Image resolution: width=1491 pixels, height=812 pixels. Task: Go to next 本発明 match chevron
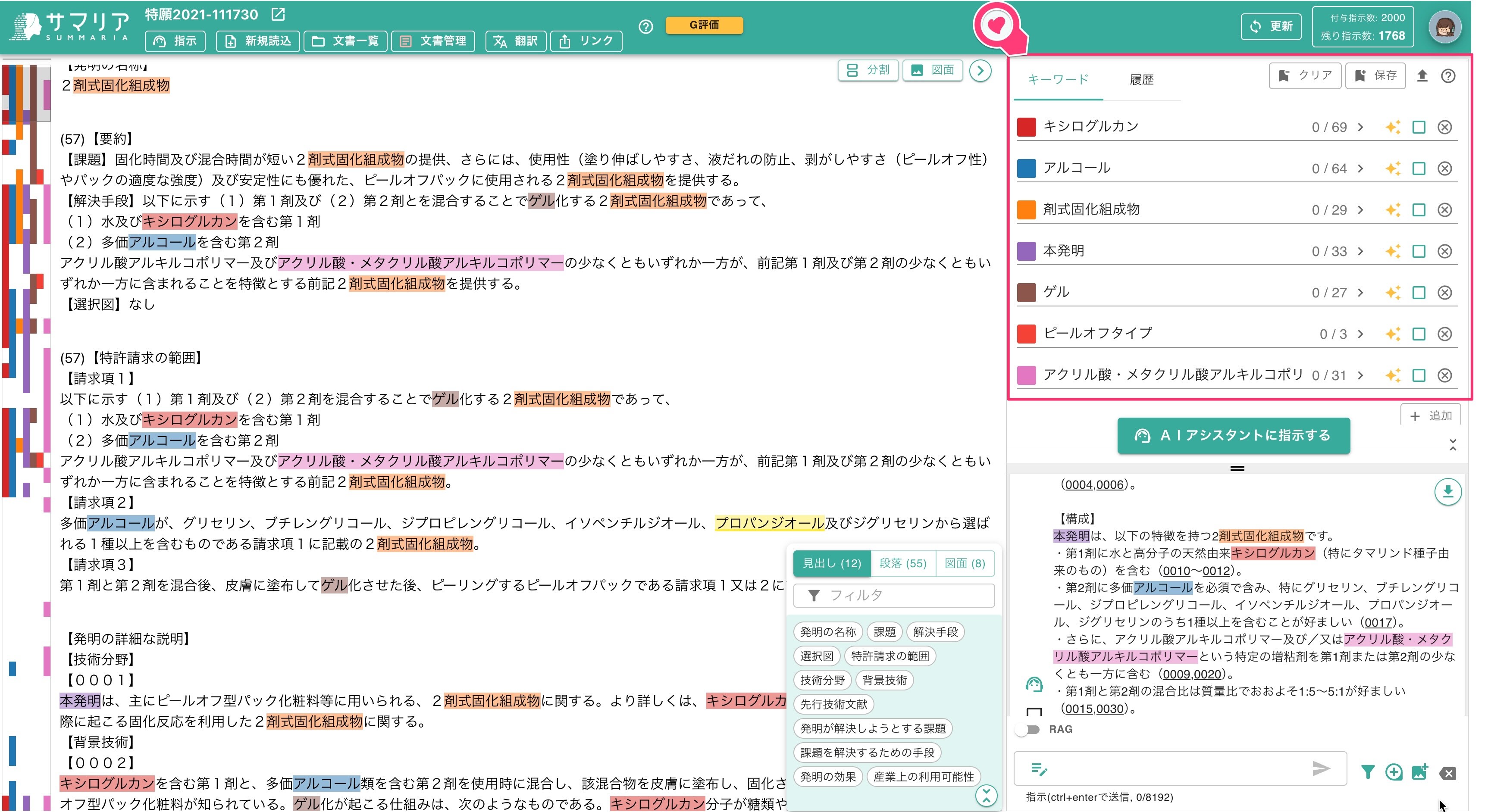pyautogui.click(x=1361, y=251)
